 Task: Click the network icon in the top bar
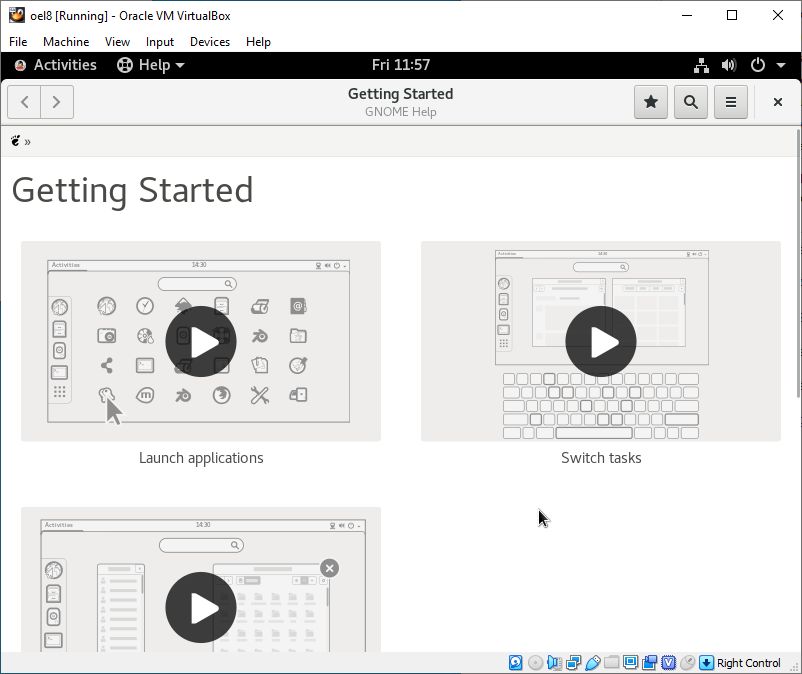point(701,65)
